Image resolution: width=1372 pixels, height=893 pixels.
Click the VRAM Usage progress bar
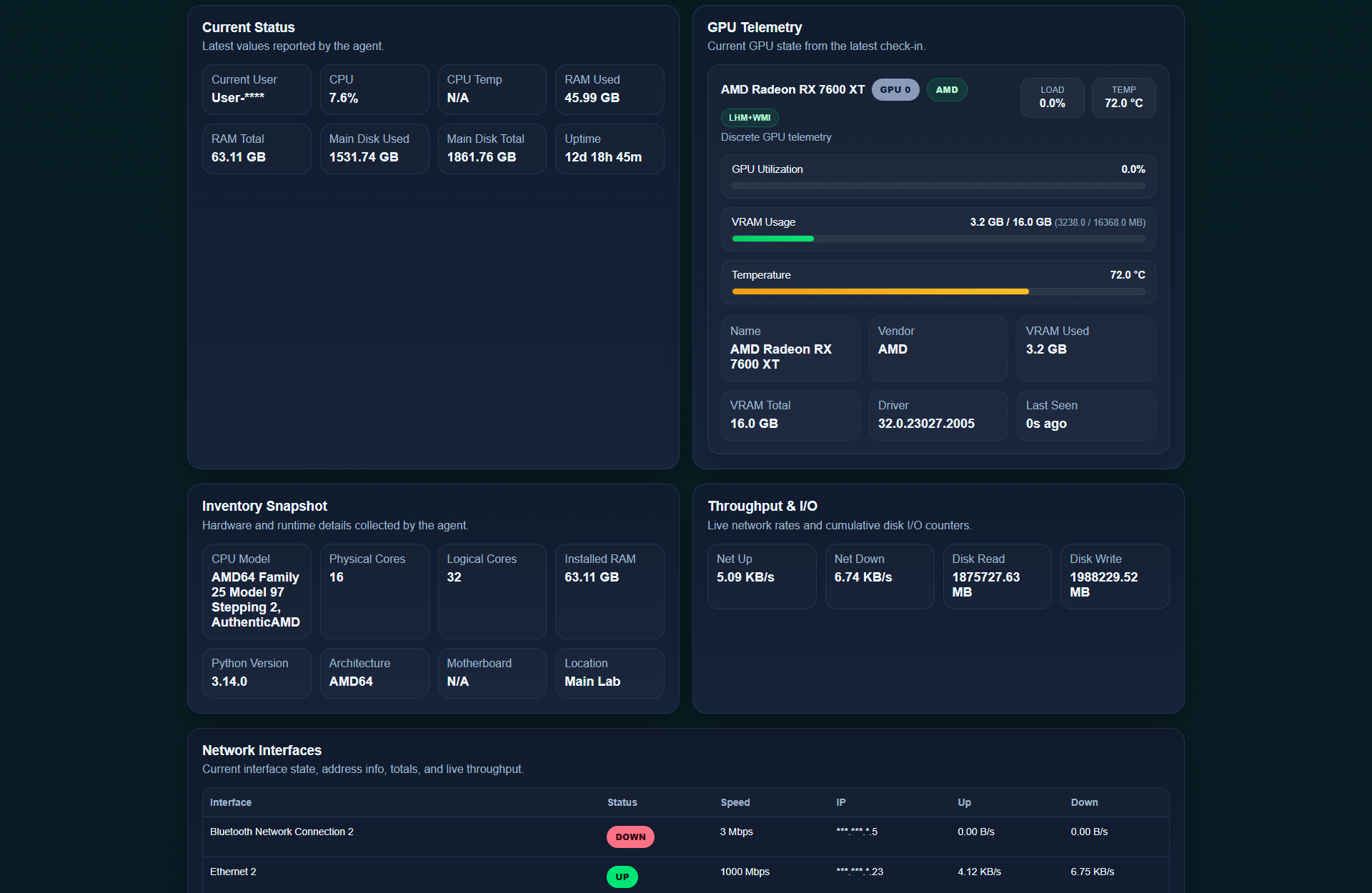coord(938,239)
